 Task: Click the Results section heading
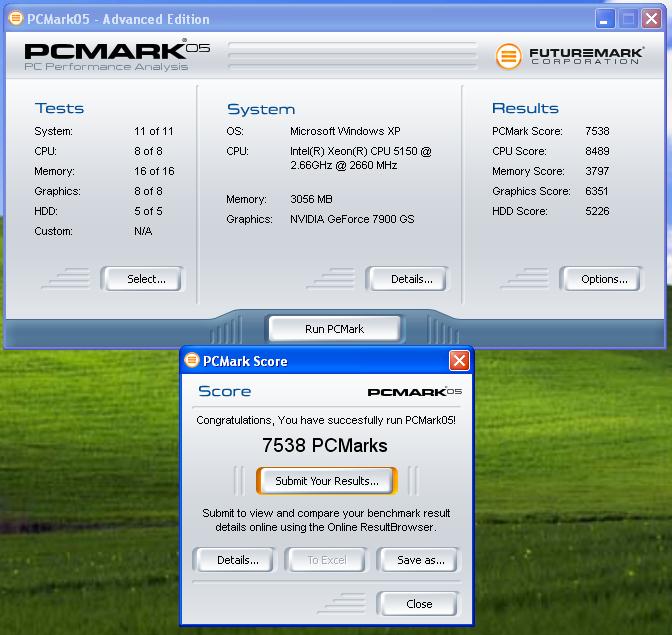click(x=525, y=108)
